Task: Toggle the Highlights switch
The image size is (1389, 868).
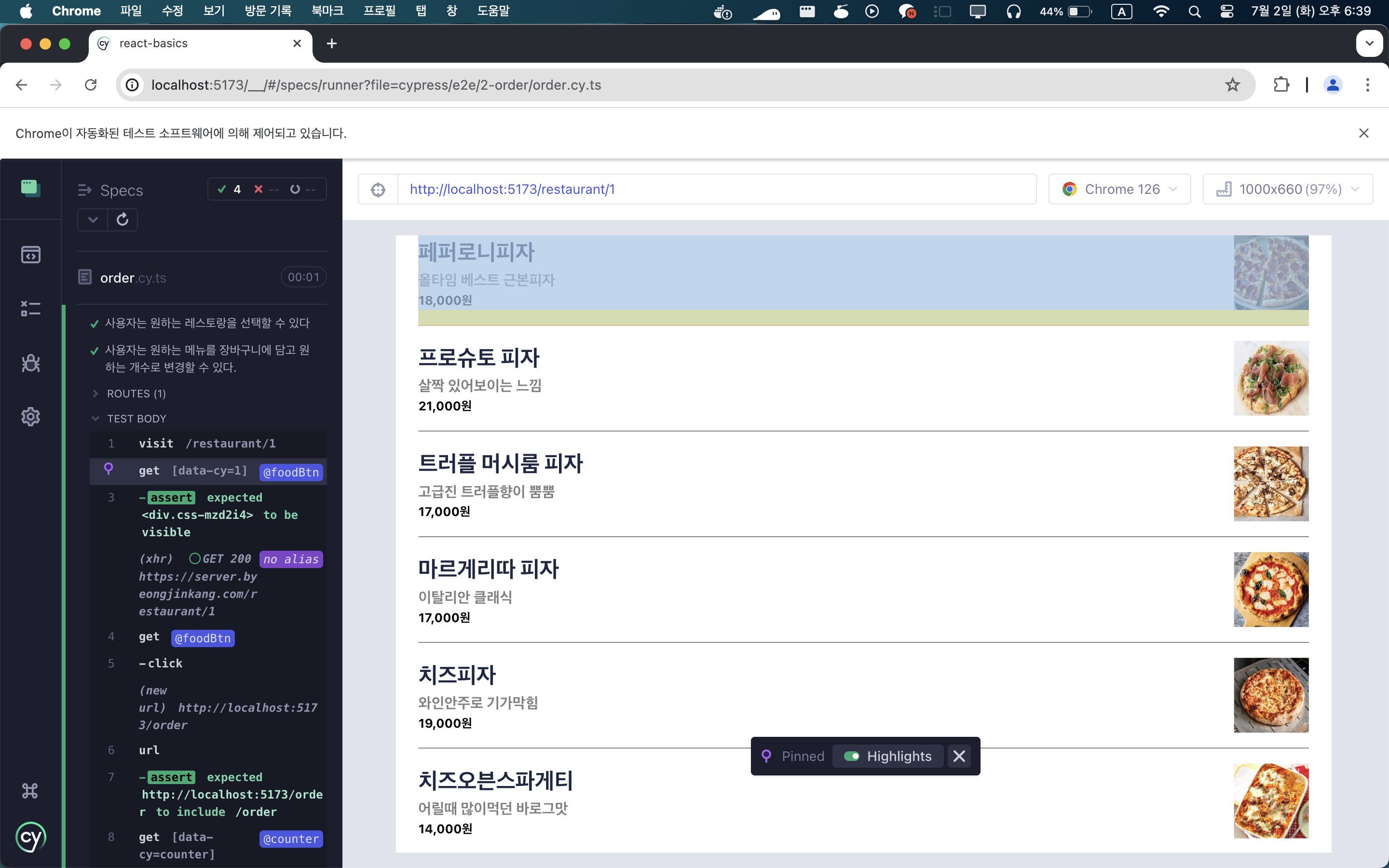Action: click(852, 756)
